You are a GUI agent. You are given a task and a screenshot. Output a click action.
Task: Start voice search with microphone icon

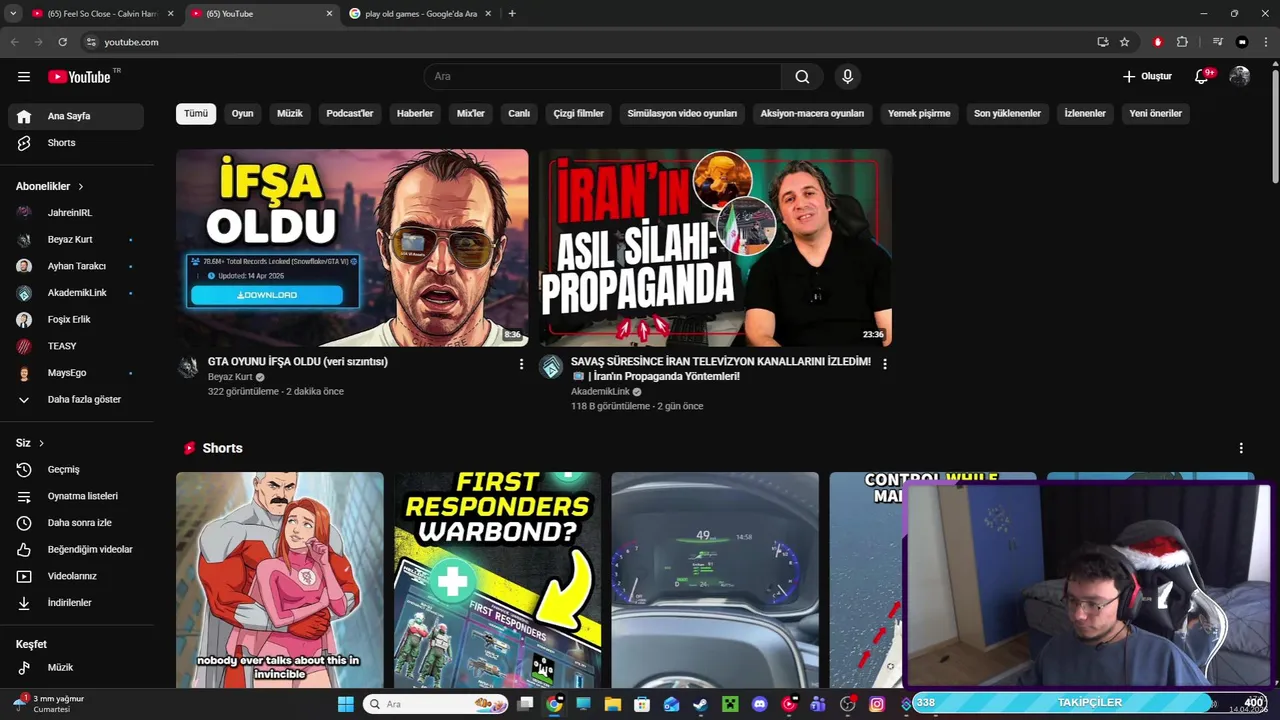tap(847, 77)
